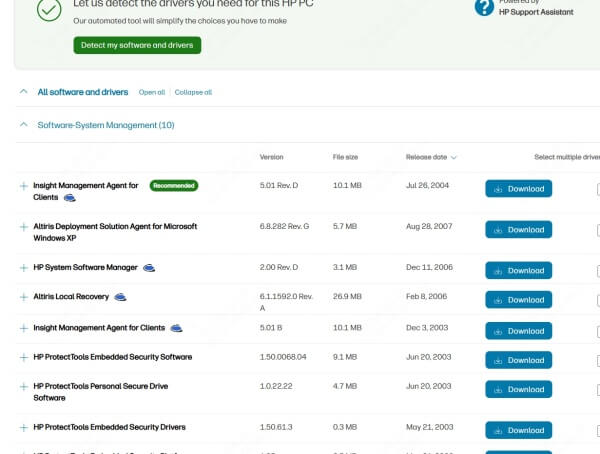Select checkbox for HP ProtectTools Embedded Security Drivers
Viewport: 600px width, 454px height.
[x=598, y=431]
